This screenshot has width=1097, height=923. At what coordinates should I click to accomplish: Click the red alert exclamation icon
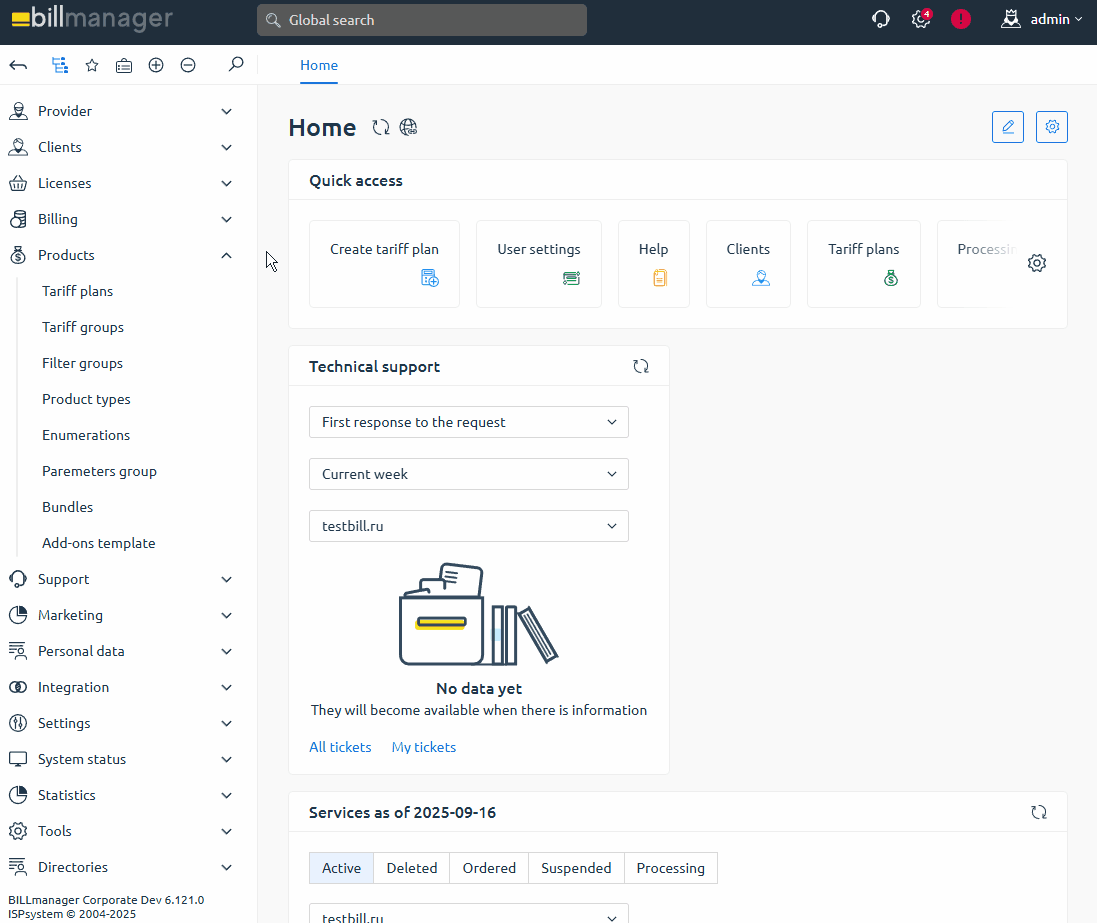coord(961,19)
